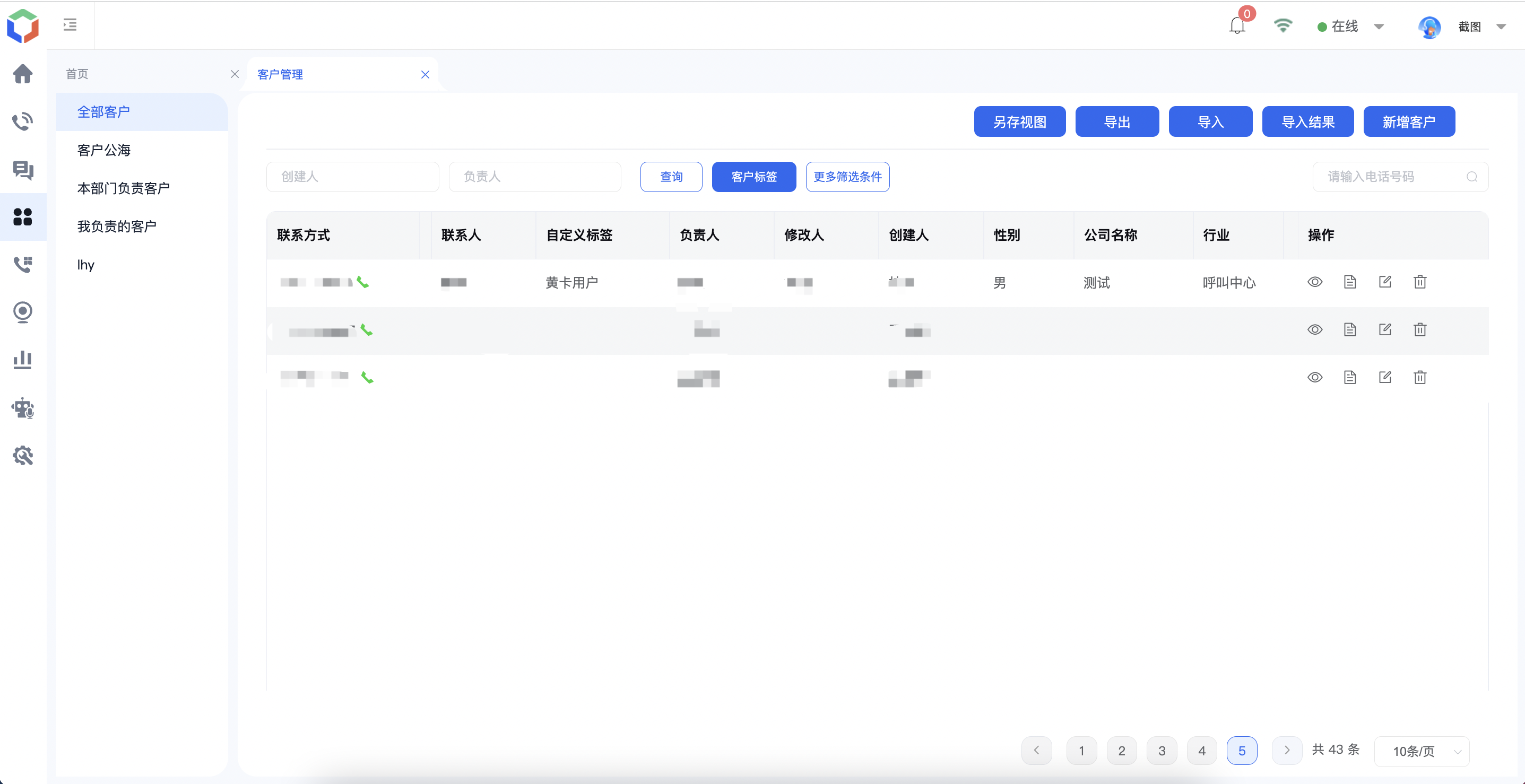
Task: Select the lhy view in side list
Action: coord(142,265)
